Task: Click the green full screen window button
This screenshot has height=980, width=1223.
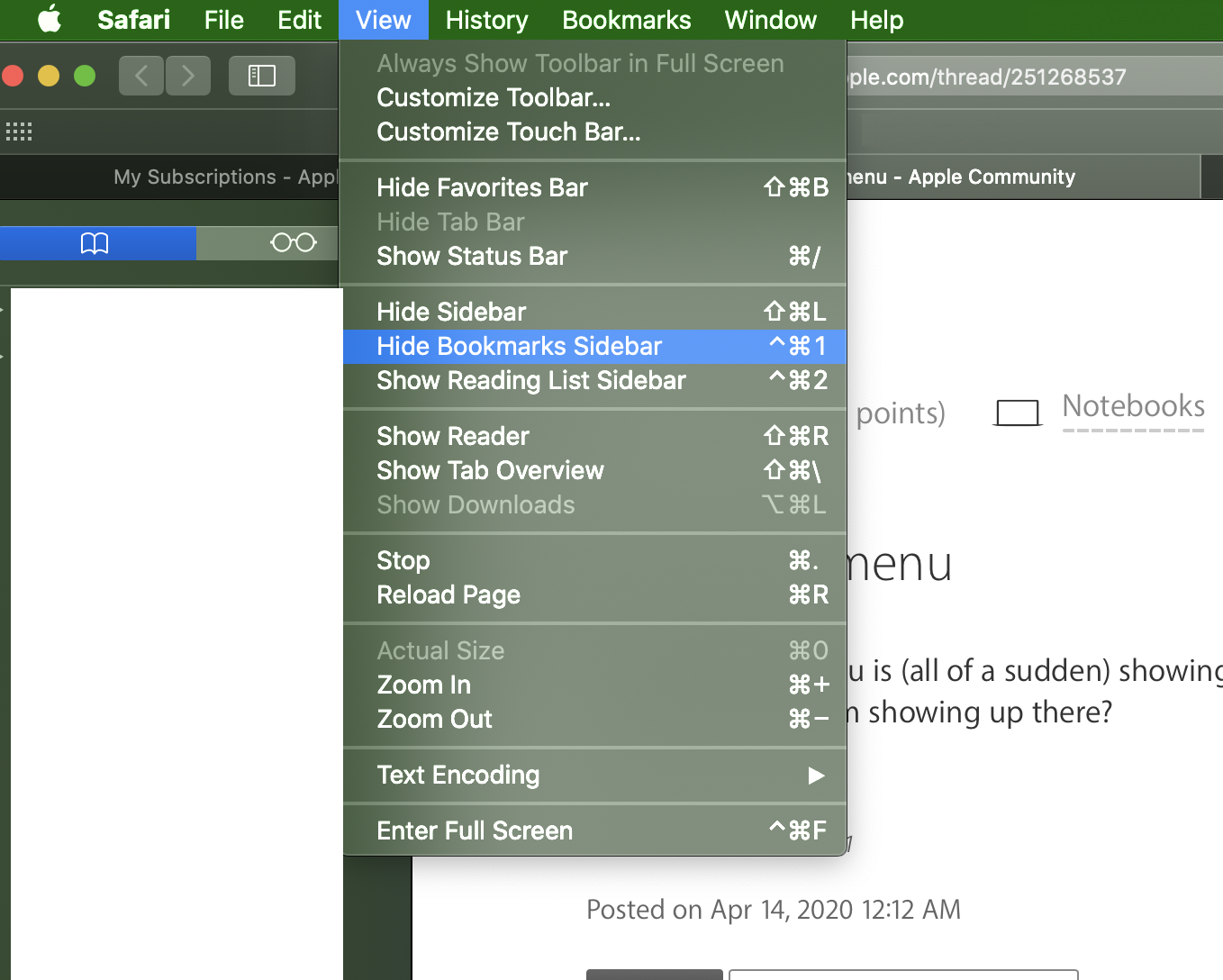Action: (x=85, y=76)
